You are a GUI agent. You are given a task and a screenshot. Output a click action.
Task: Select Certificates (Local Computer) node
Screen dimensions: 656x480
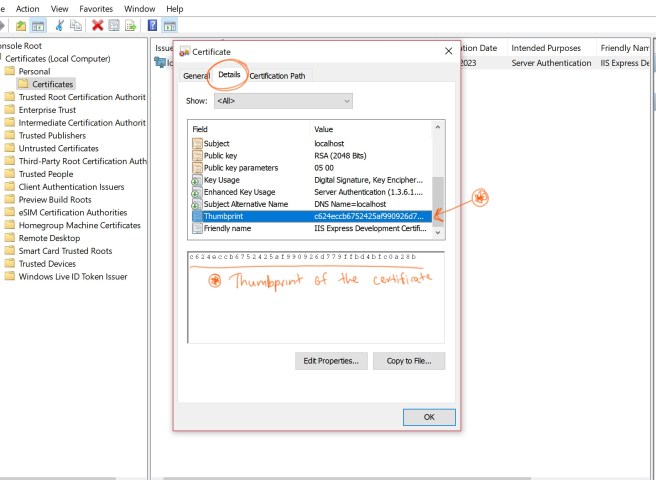[58, 59]
